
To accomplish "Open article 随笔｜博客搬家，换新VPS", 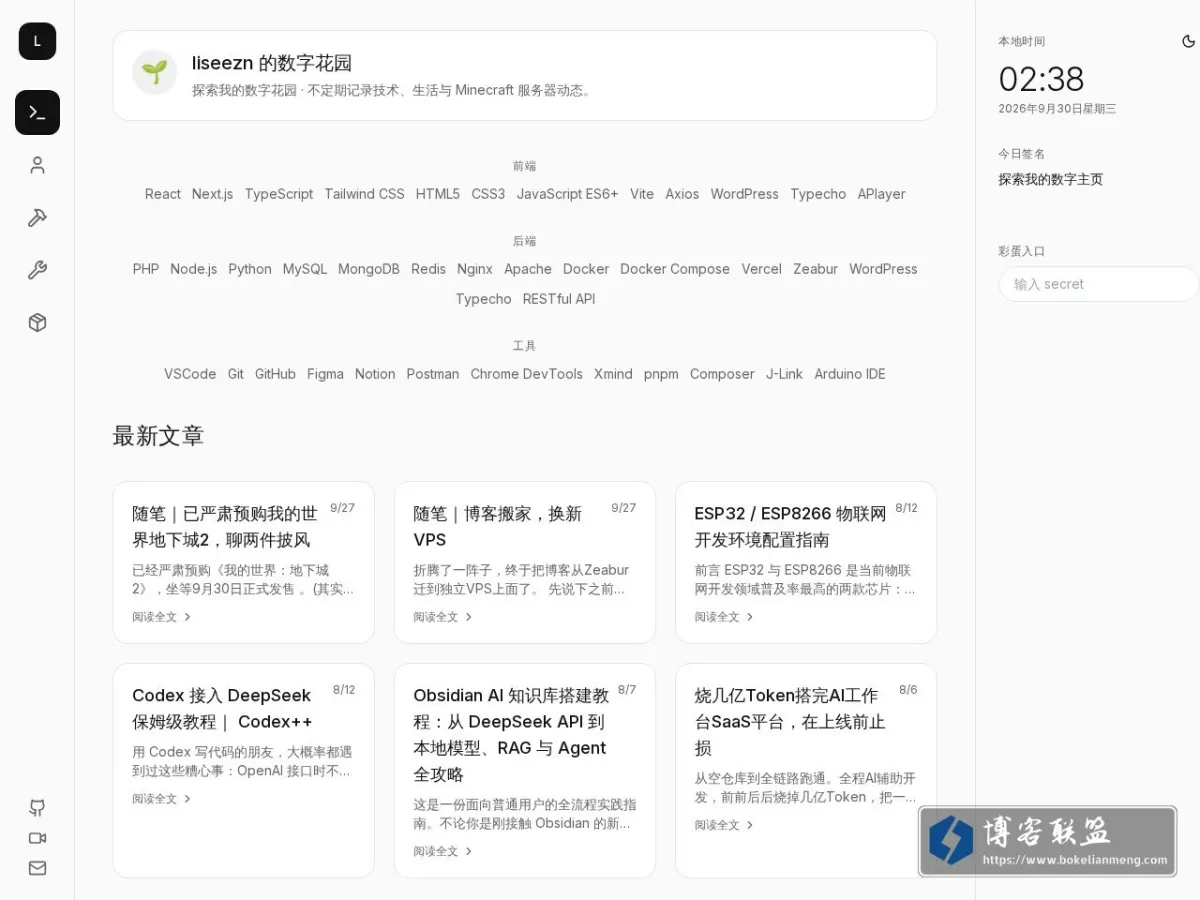I will tap(498, 526).
